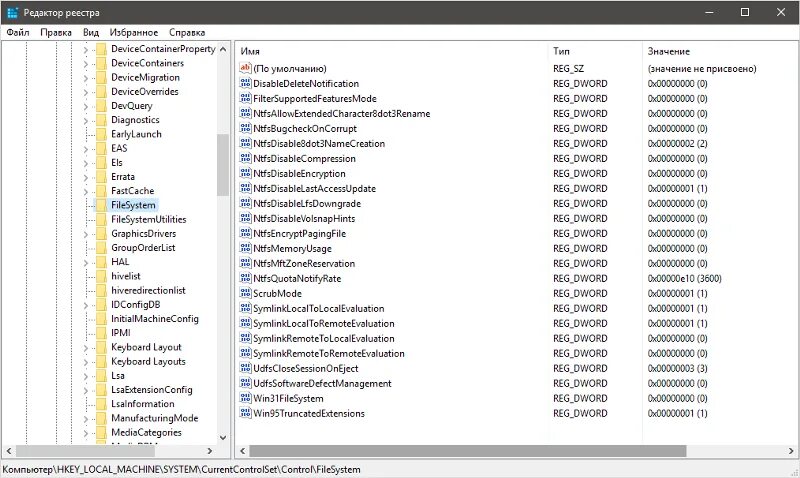Click the DWORD icon for NtfsMemoryUsage
Image resolution: width=800 pixels, height=478 pixels.
point(245,248)
